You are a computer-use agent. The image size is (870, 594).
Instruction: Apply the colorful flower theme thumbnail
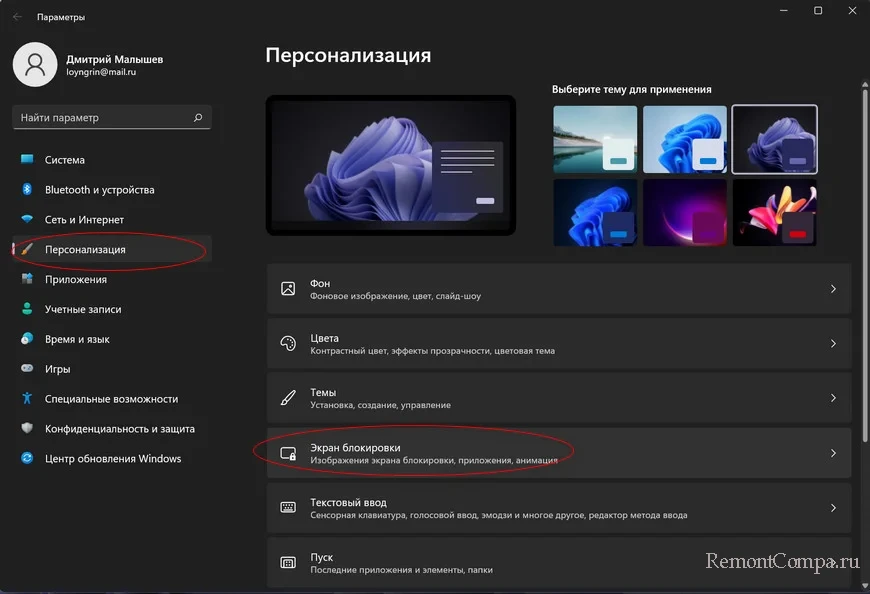(x=774, y=213)
